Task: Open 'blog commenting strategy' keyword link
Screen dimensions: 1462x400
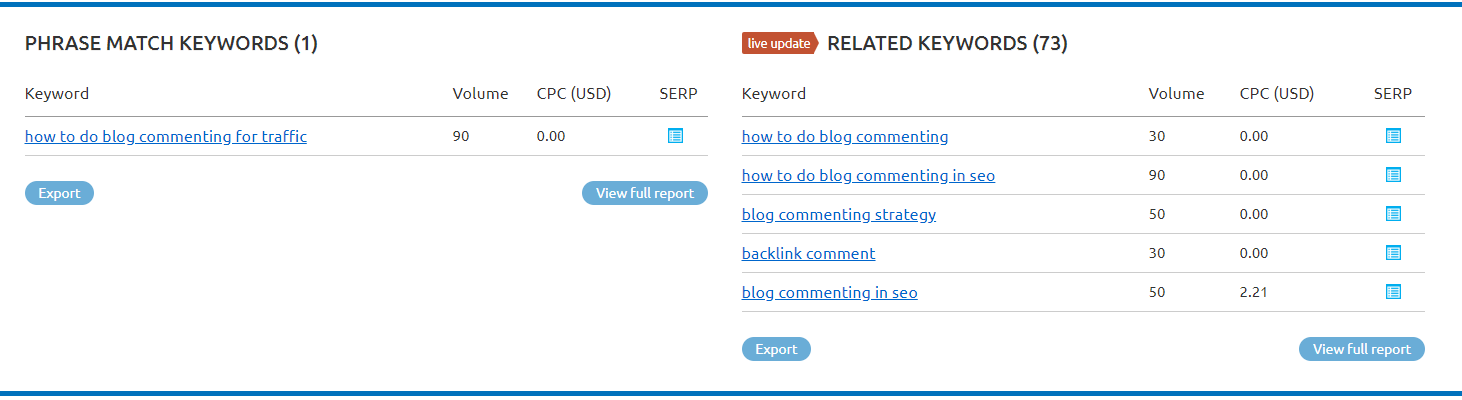Action: 839,214
